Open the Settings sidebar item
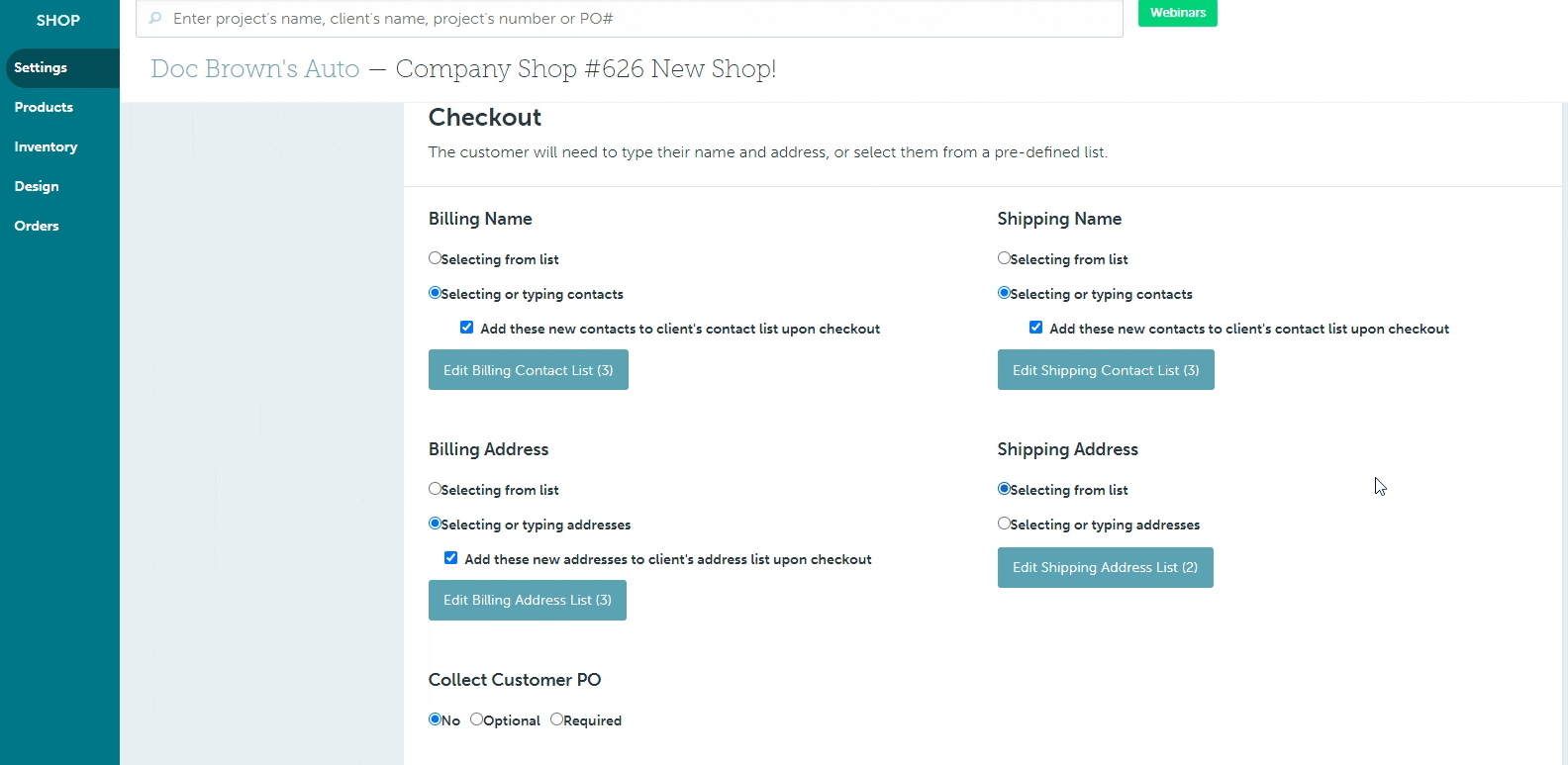Viewport: 1568px width, 765px height. pyautogui.click(x=41, y=67)
